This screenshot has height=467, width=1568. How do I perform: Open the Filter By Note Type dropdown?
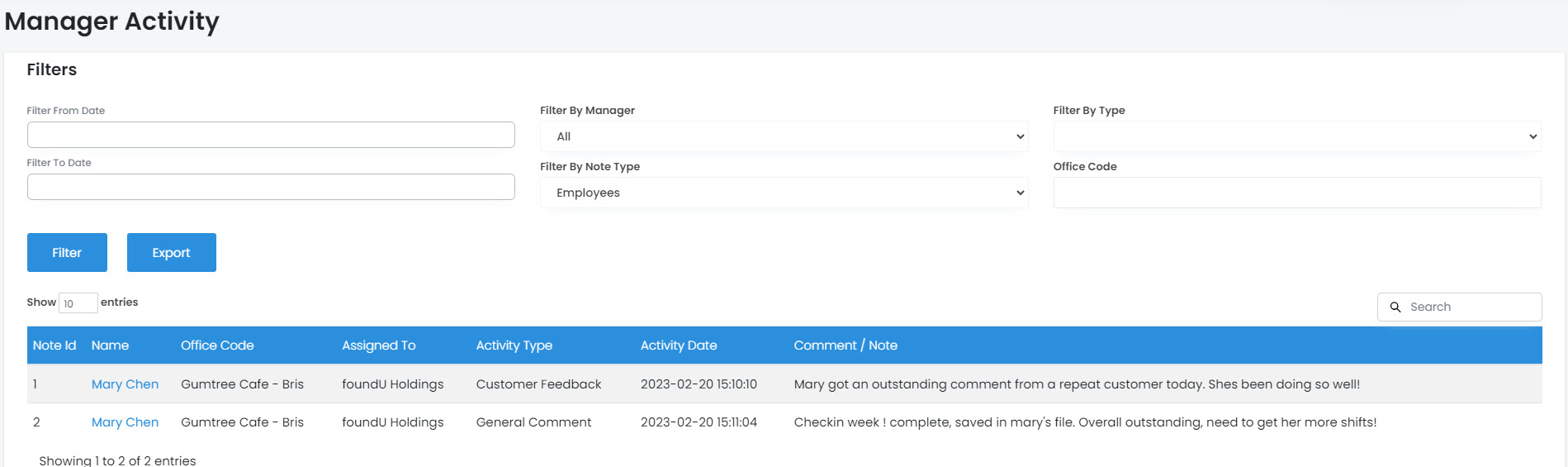(783, 193)
